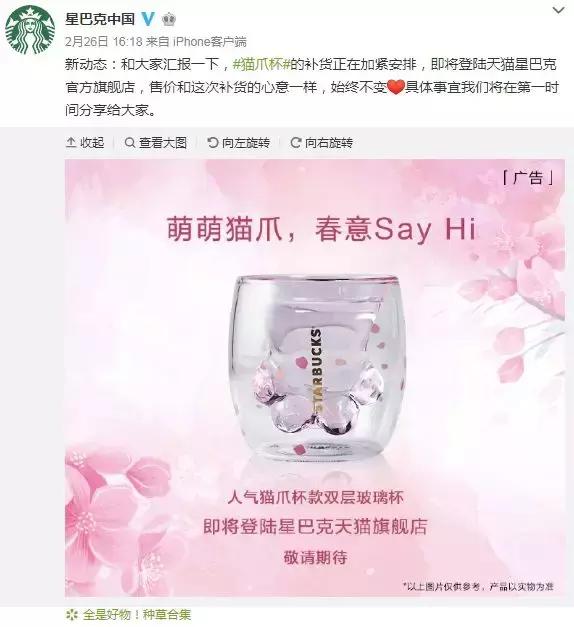Open the 全是好物!种草合集 link
This screenshot has height=627, width=574.
pyautogui.click(x=137, y=614)
